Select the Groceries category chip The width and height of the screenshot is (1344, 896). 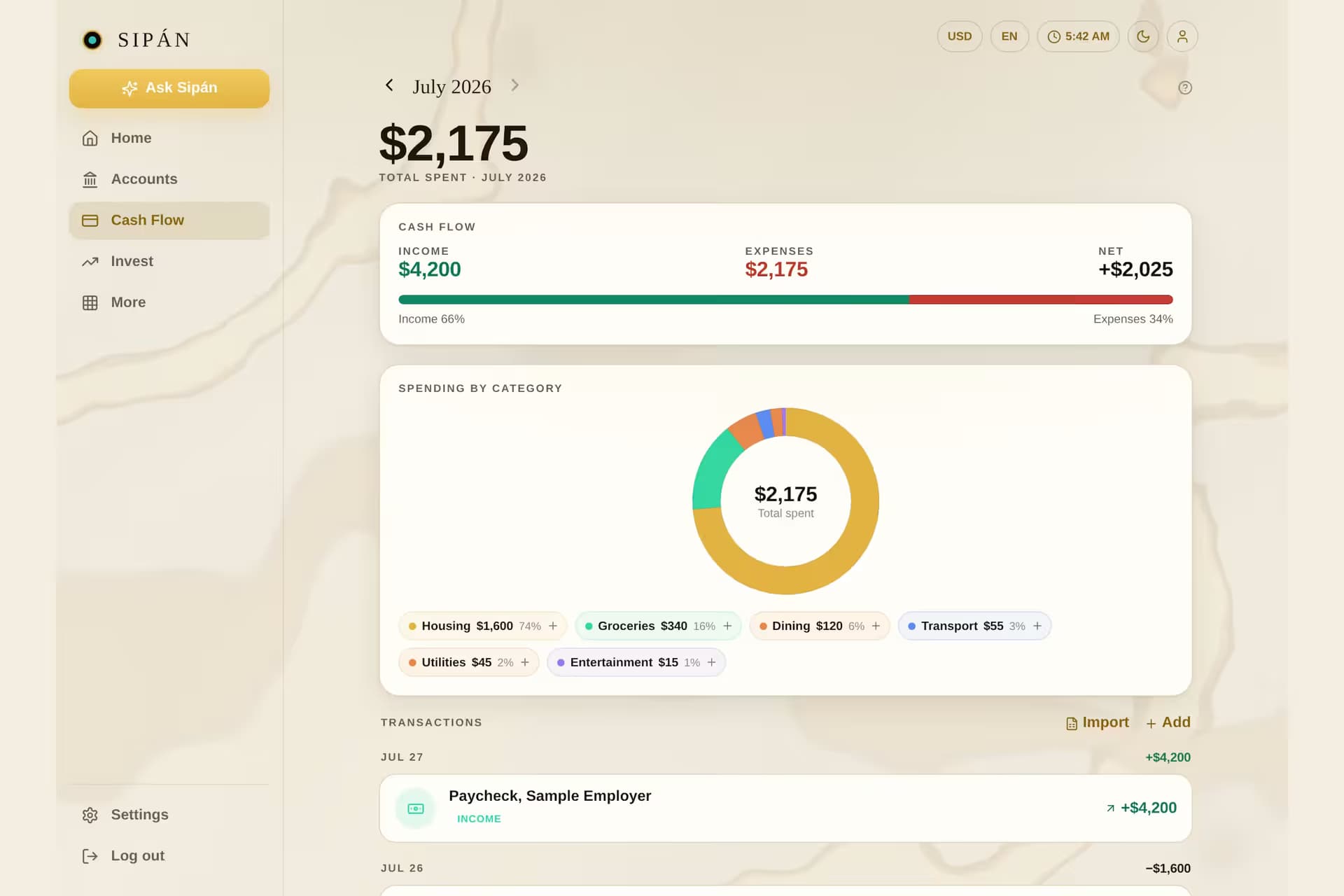click(x=658, y=626)
